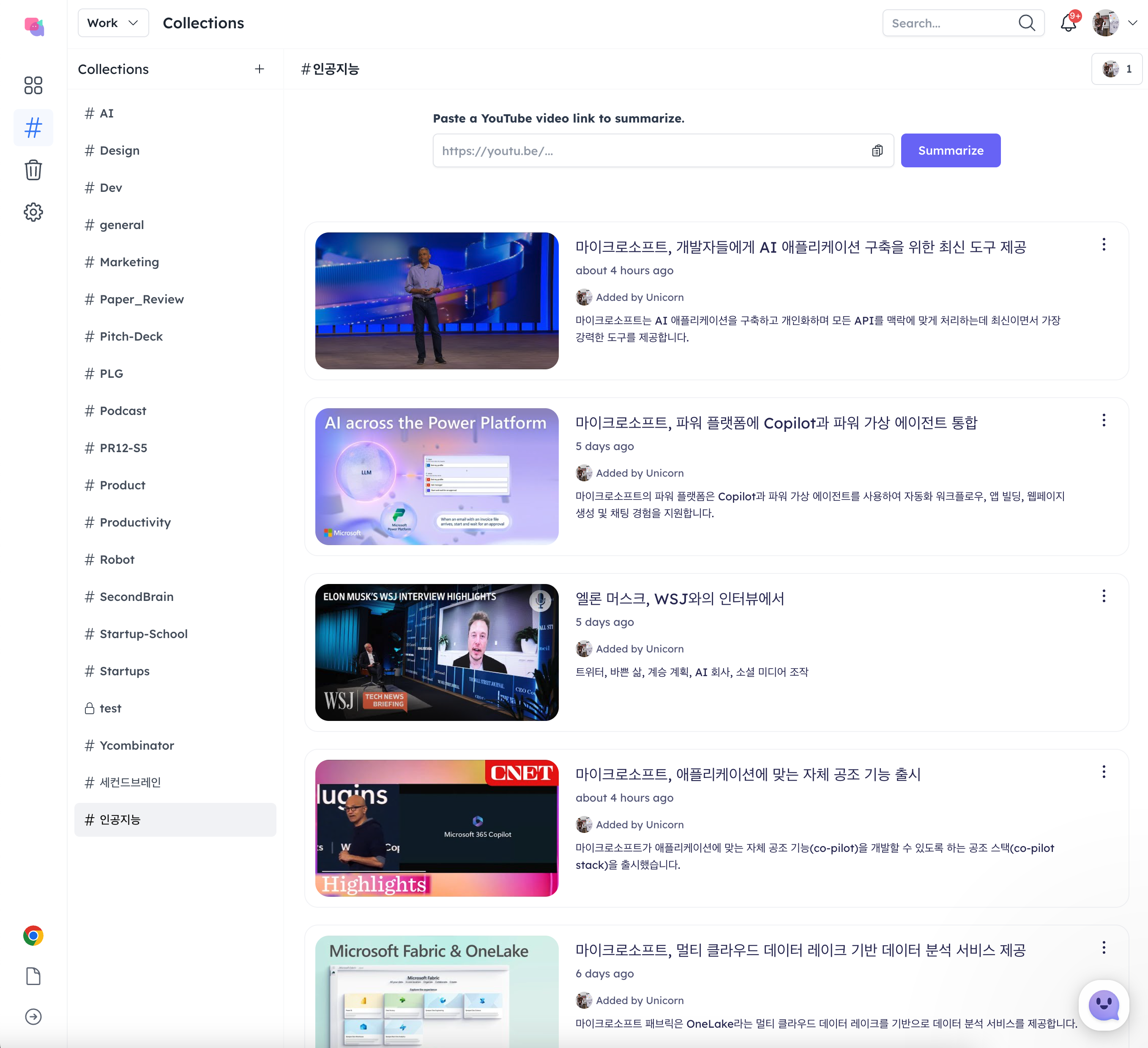Select the locked test collection

175,708
